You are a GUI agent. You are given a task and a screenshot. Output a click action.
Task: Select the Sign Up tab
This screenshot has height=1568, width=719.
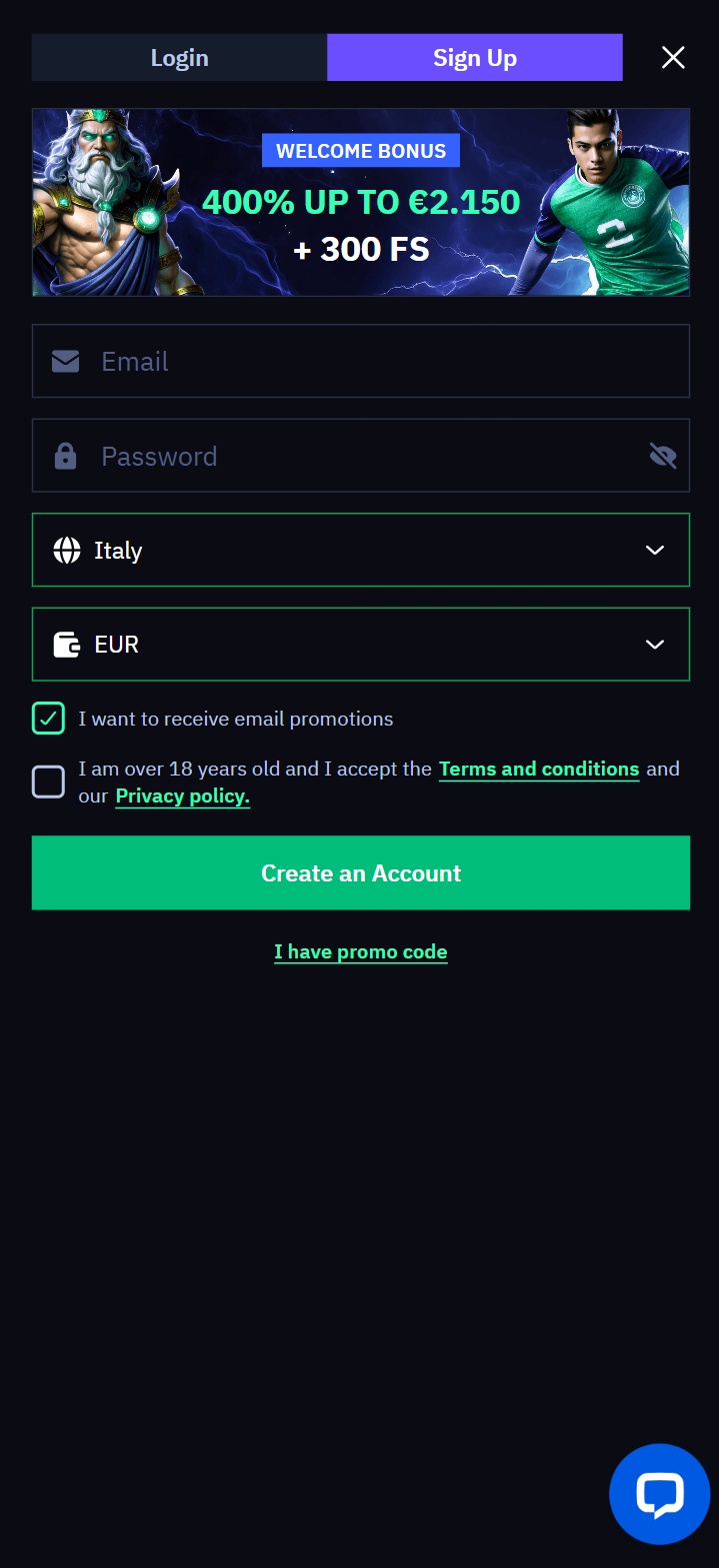click(475, 58)
